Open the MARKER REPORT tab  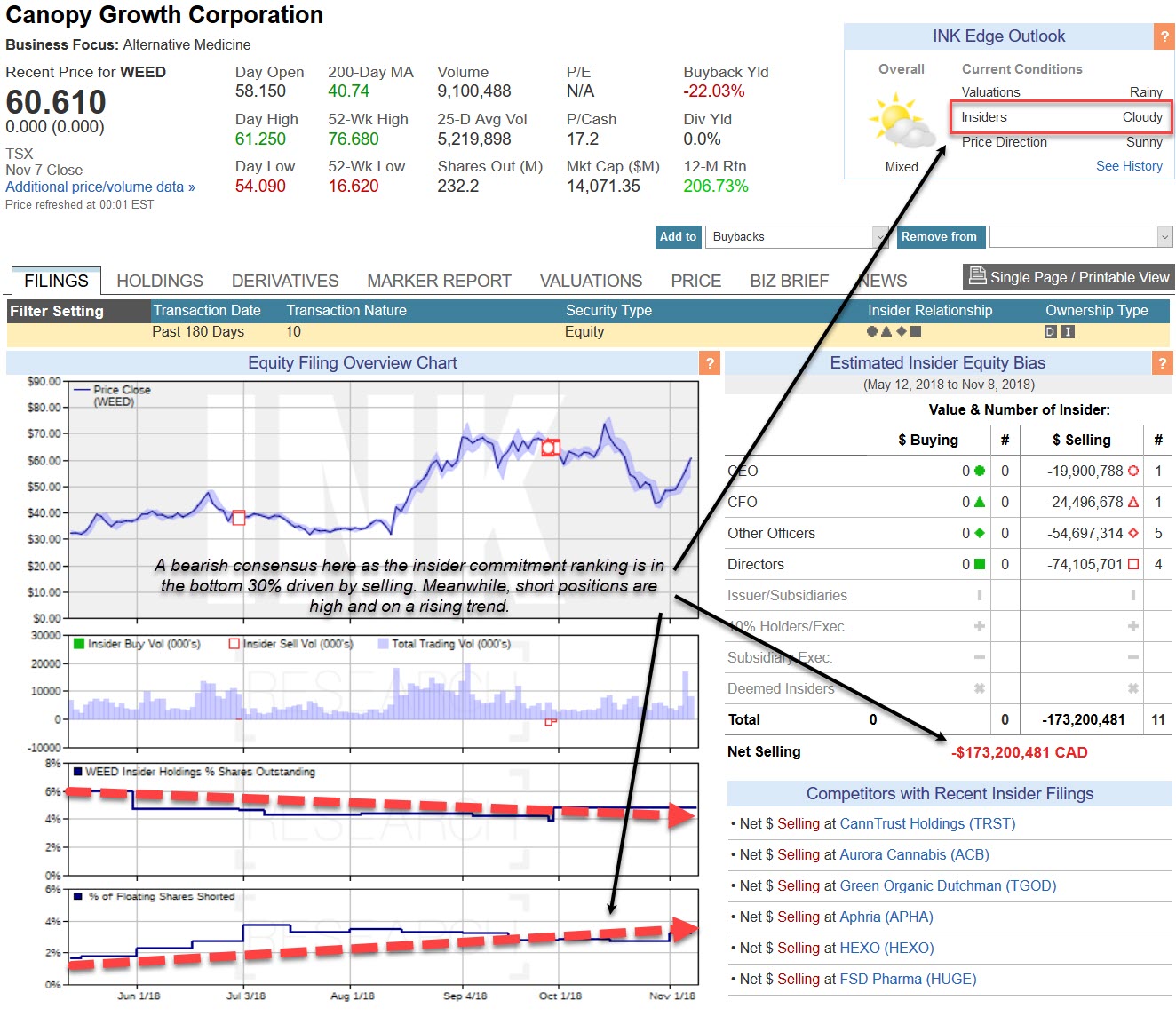point(440,281)
